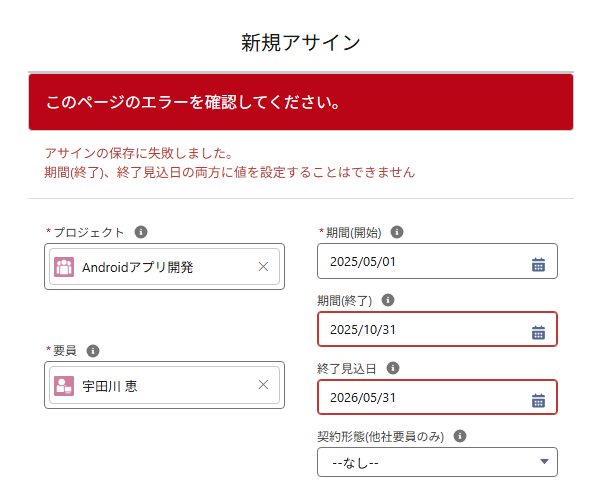
Task: Click info icon next to プロジェクト label
Action: point(141,232)
